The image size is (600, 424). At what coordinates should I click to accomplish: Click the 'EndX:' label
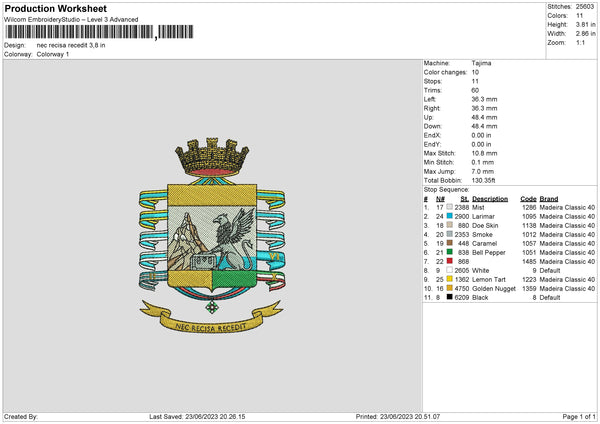pyautogui.click(x=432, y=135)
